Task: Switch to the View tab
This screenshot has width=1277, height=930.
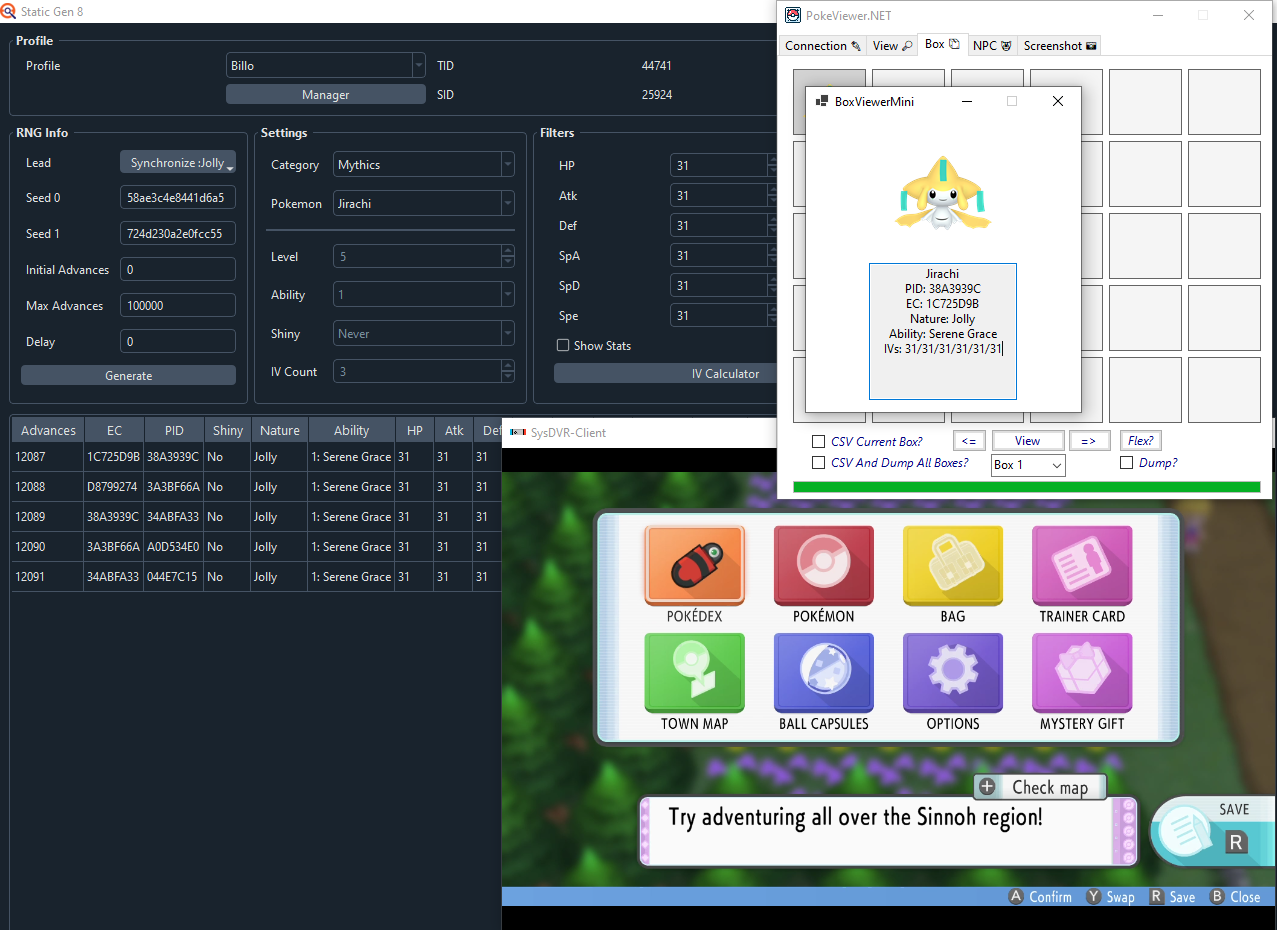Action: [x=892, y=46]
